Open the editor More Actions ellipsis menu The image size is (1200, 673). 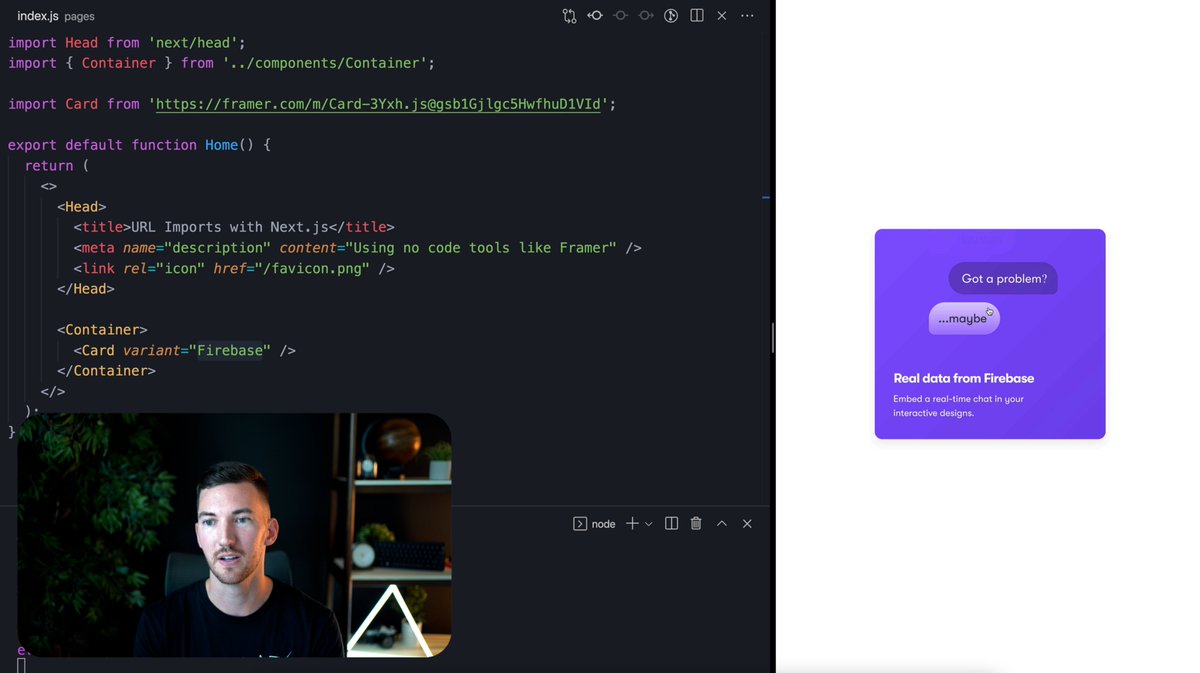point(747,16)
